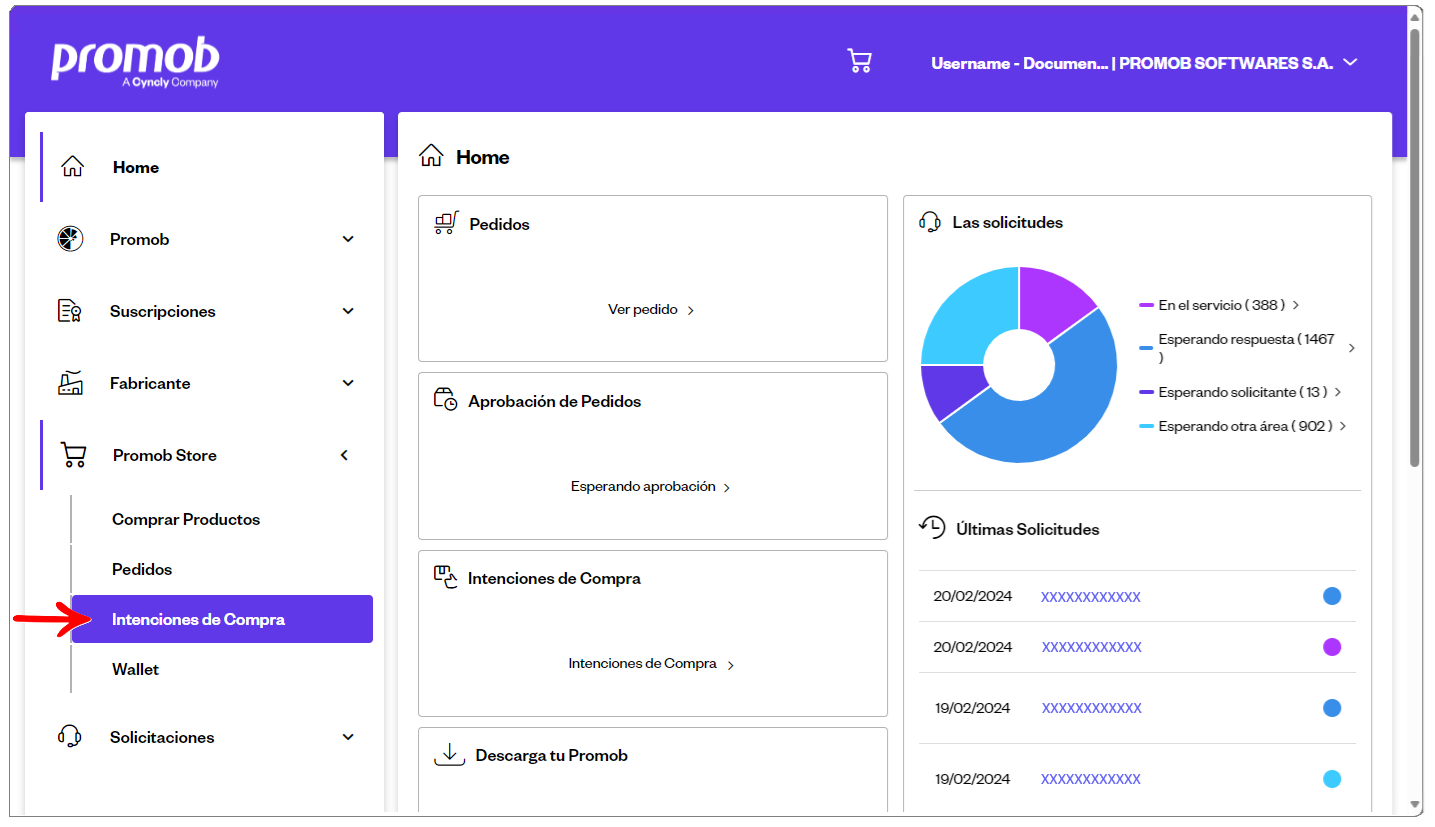Screen dimensions: 1435x827
Task: Open the shopping cart icon in header
Action: click(859, 62)
